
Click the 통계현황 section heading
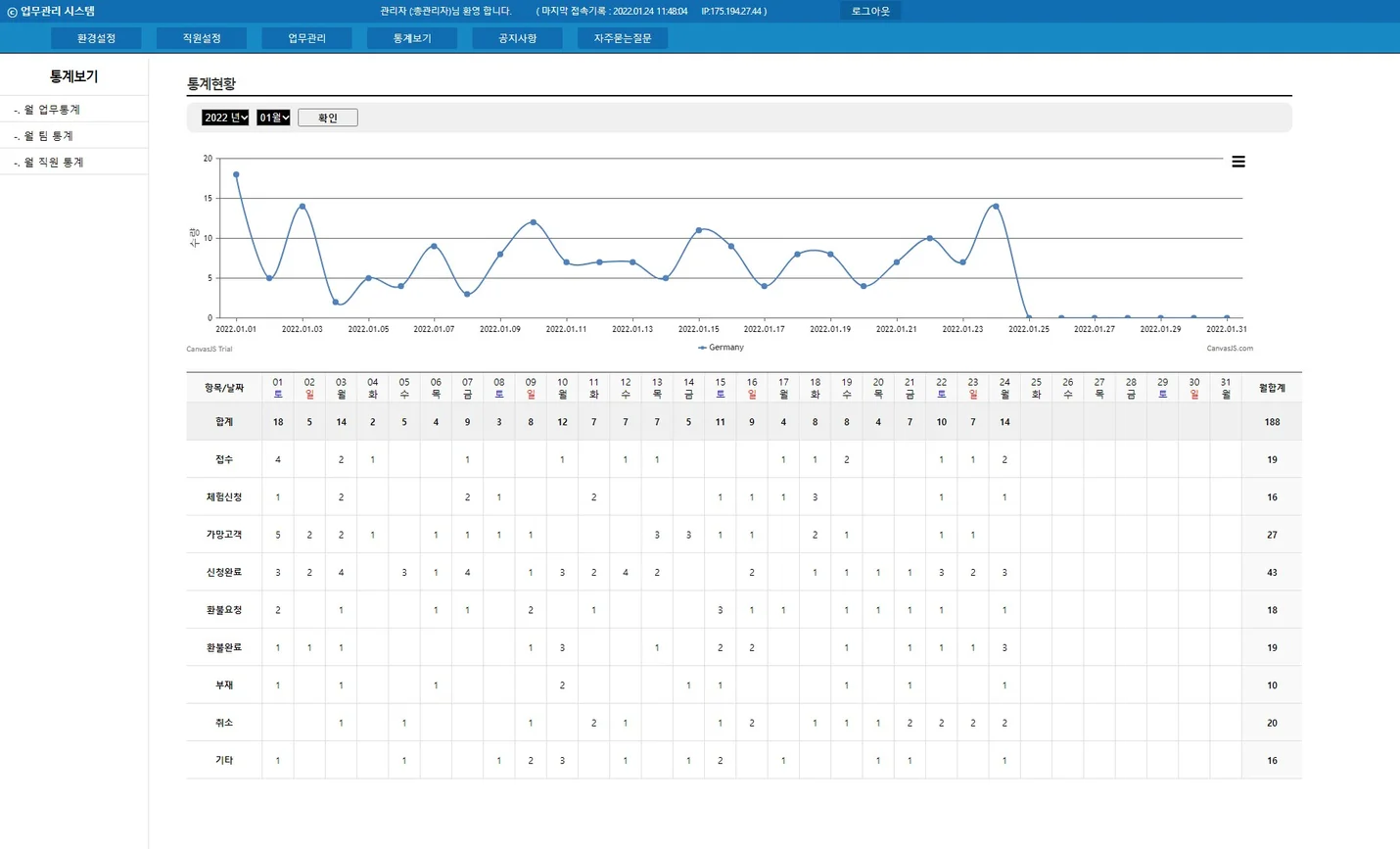click(211, 84)
